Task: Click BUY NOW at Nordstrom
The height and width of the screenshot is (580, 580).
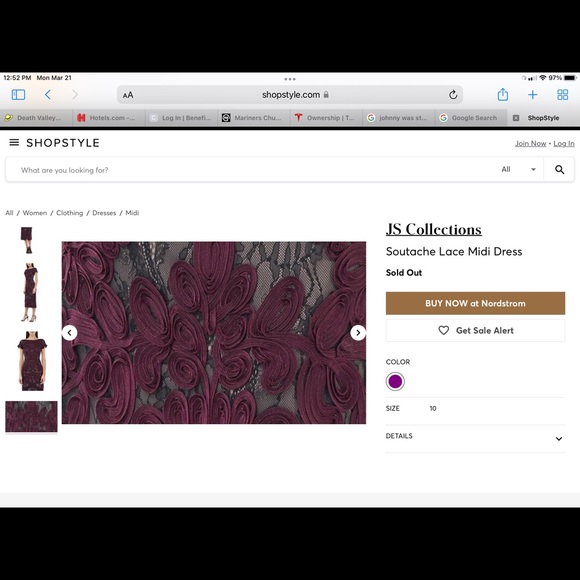Action: (475, 303)
